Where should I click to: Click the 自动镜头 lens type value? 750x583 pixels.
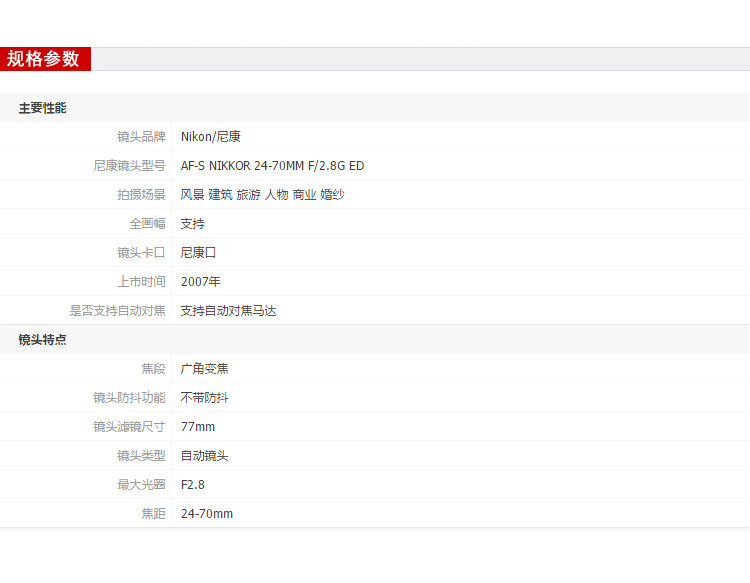(204, 456)
